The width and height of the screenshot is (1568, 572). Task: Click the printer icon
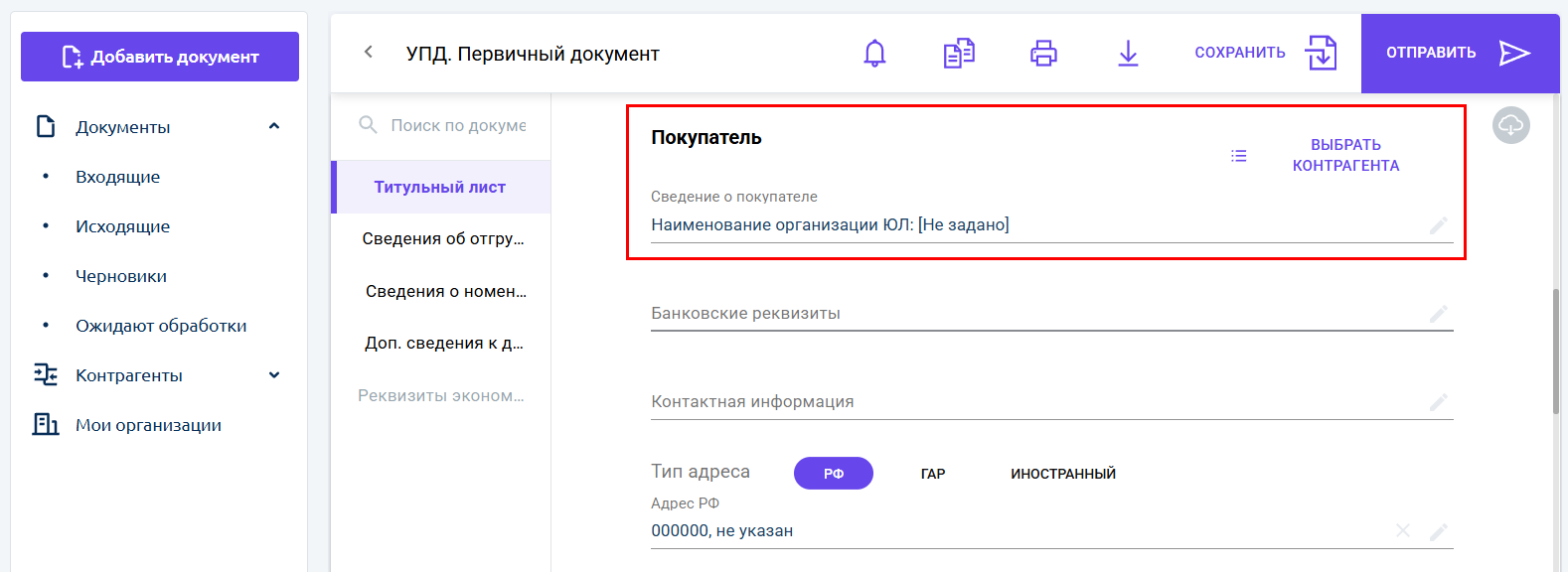pyautogui.click(x=1043, y=53)
